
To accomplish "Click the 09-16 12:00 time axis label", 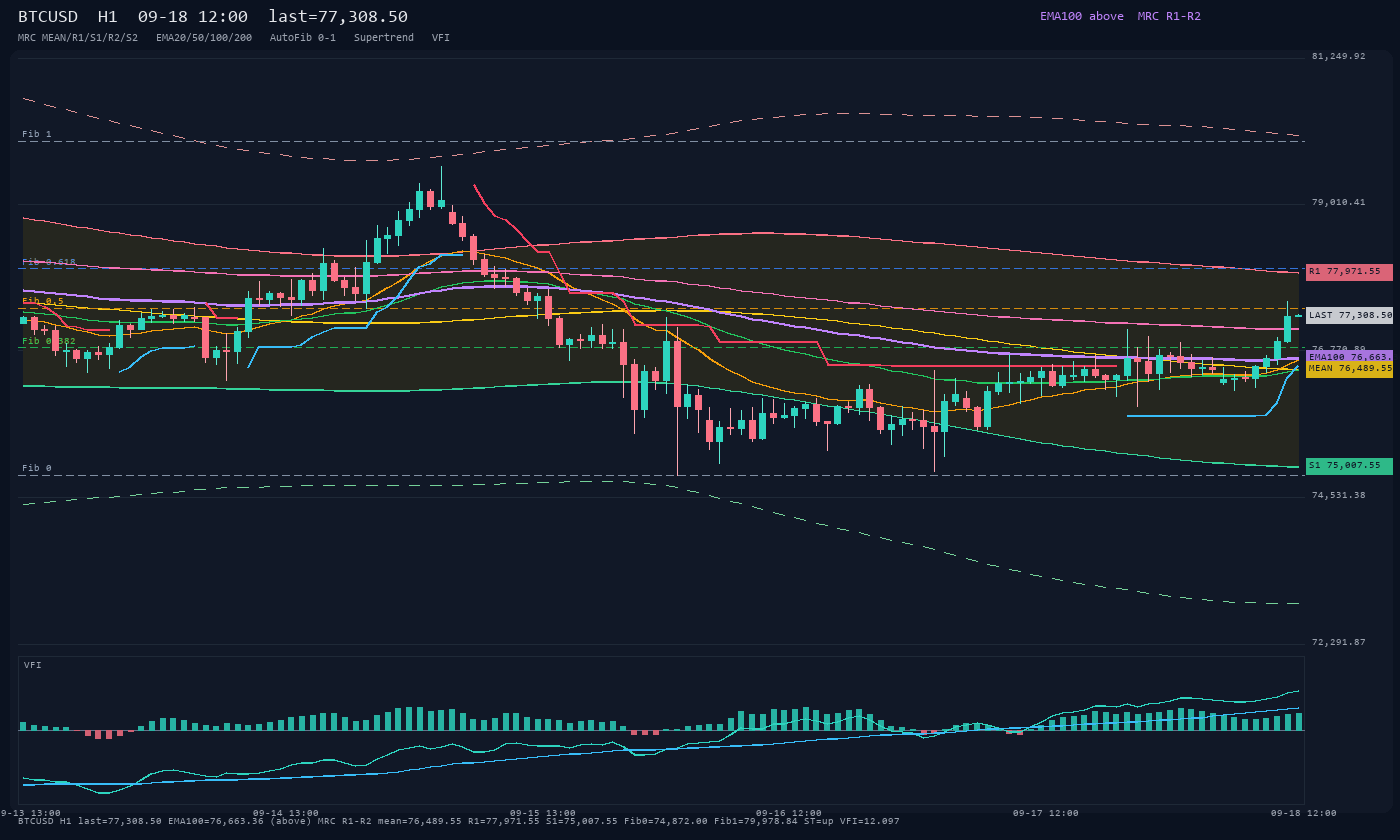I will (789, 813).
